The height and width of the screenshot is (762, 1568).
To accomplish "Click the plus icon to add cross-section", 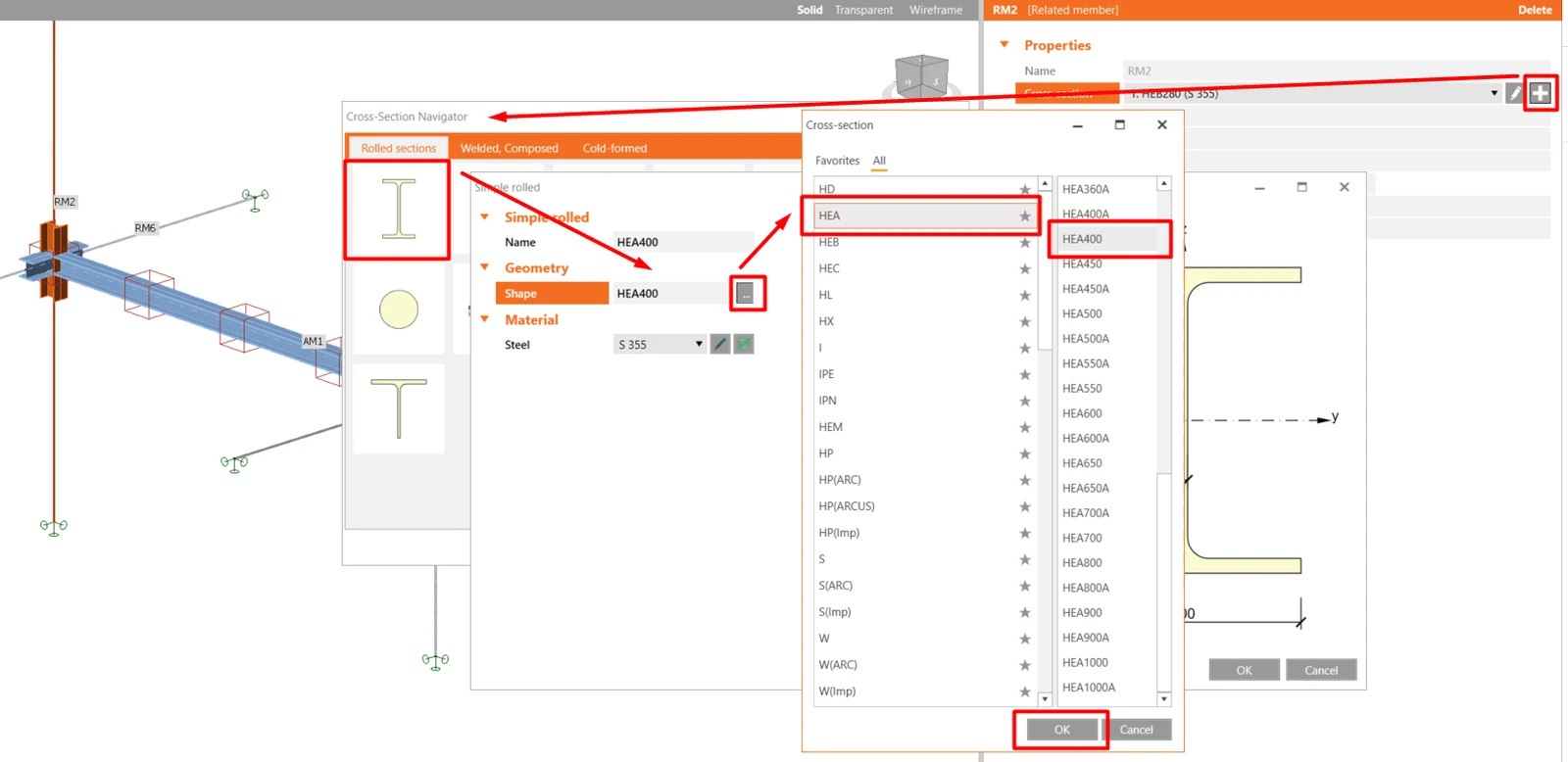I will [x=1540, y=93].
